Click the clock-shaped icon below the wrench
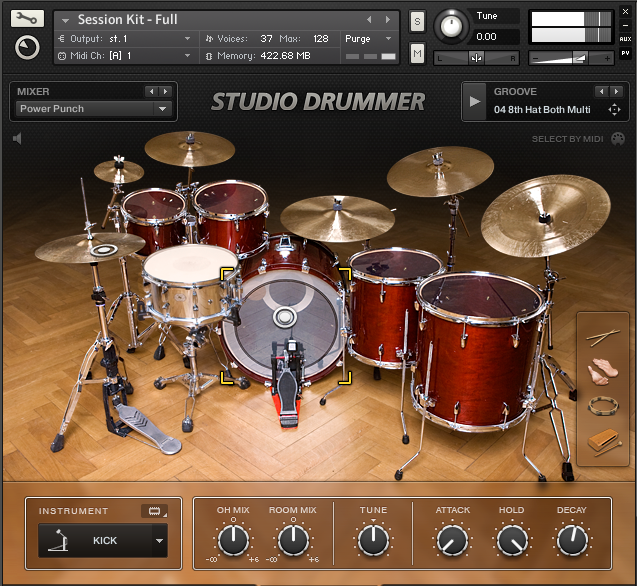 [27, 48]
